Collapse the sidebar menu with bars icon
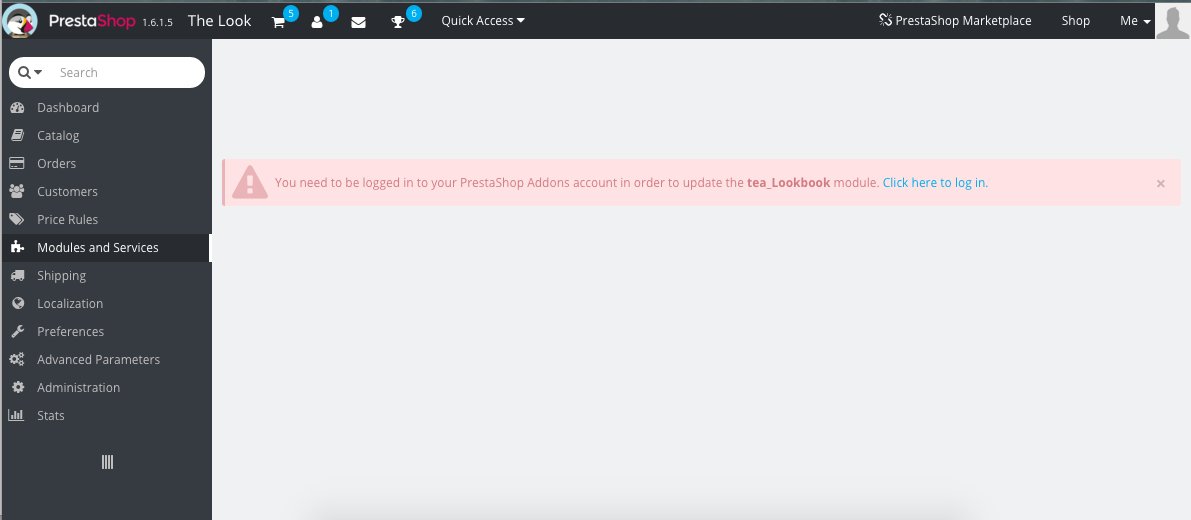 [107, 462]
